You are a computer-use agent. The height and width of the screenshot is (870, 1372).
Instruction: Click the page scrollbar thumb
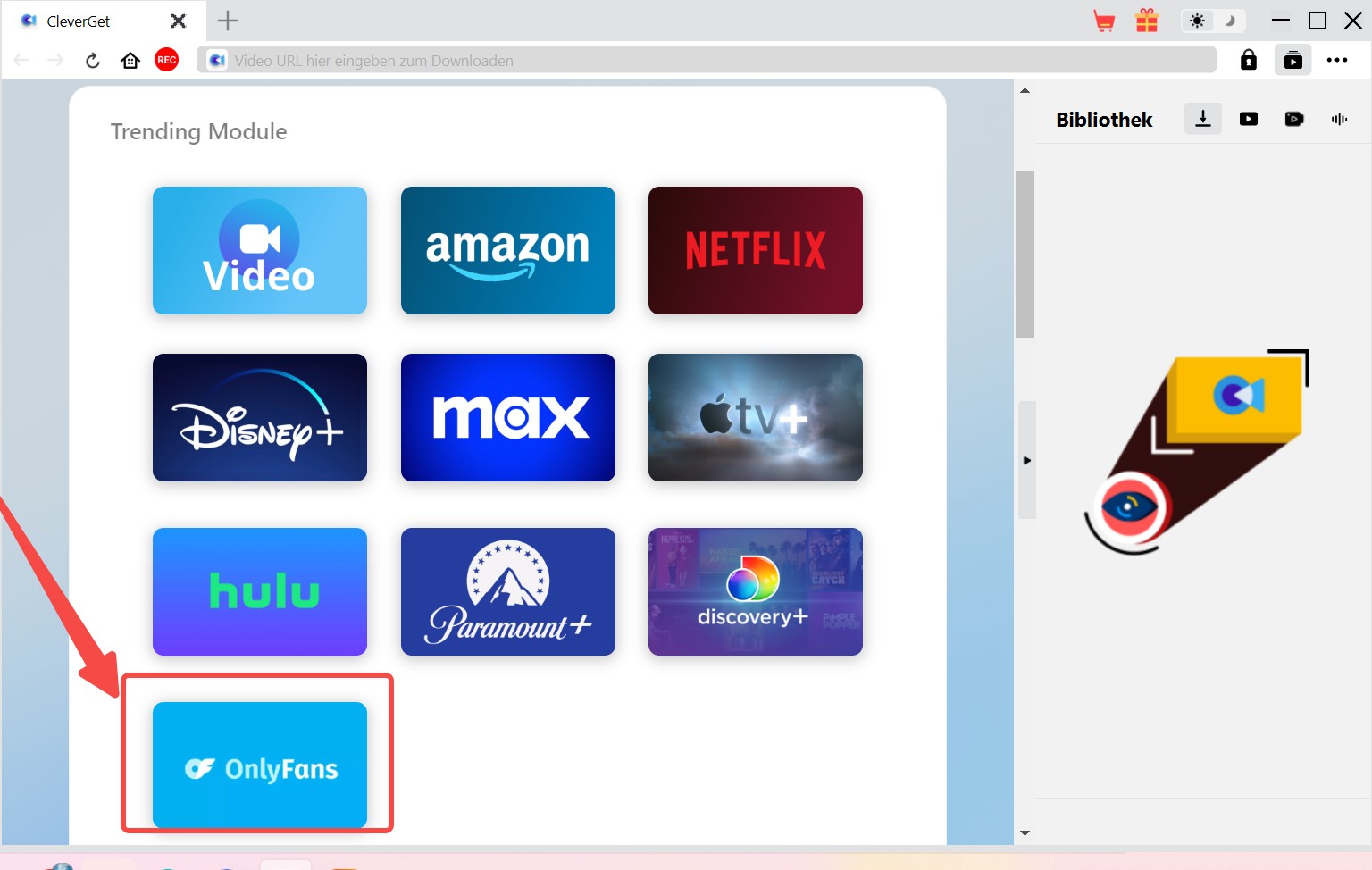coord(1025,254)
